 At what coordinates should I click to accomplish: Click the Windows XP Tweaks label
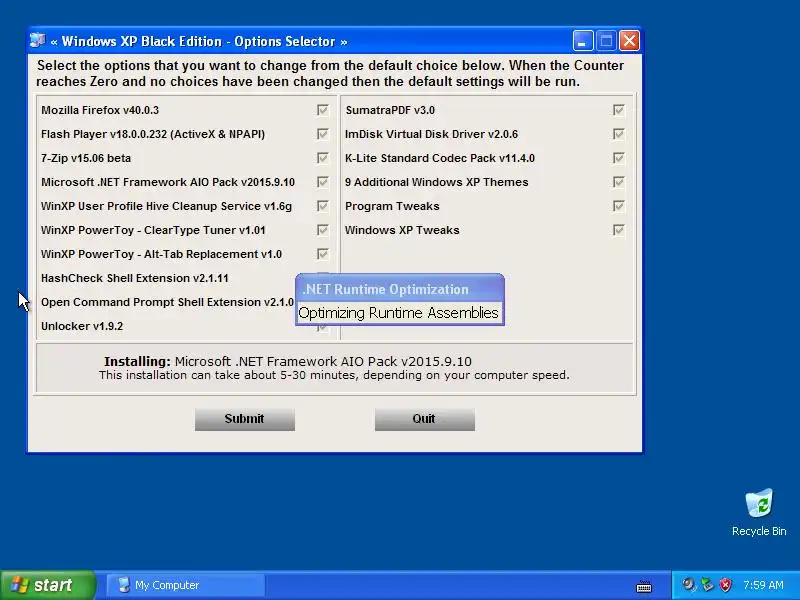click(402, 230)
